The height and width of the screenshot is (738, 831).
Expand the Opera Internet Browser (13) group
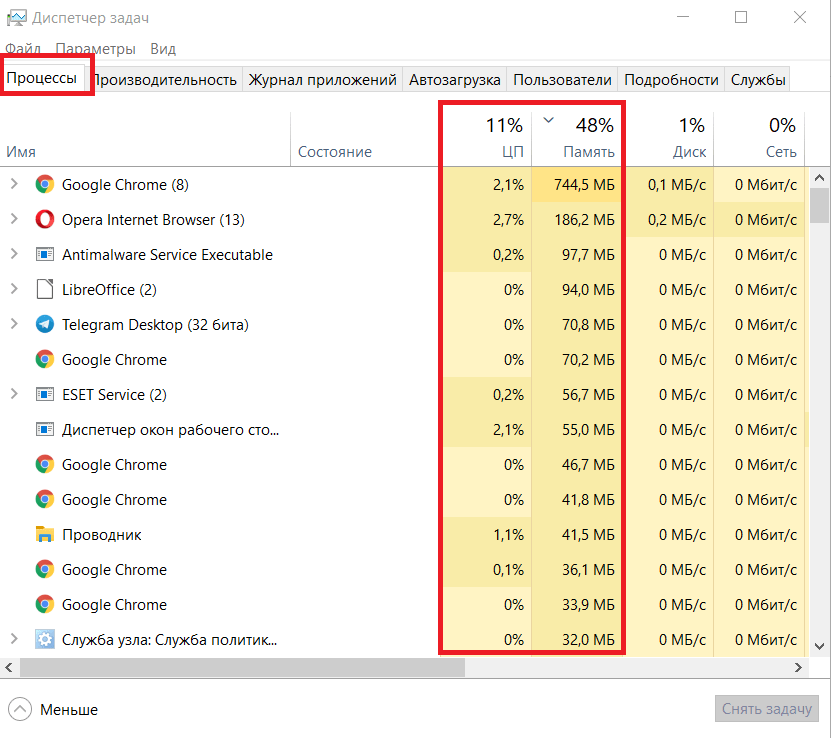click(x=14, y=219)
